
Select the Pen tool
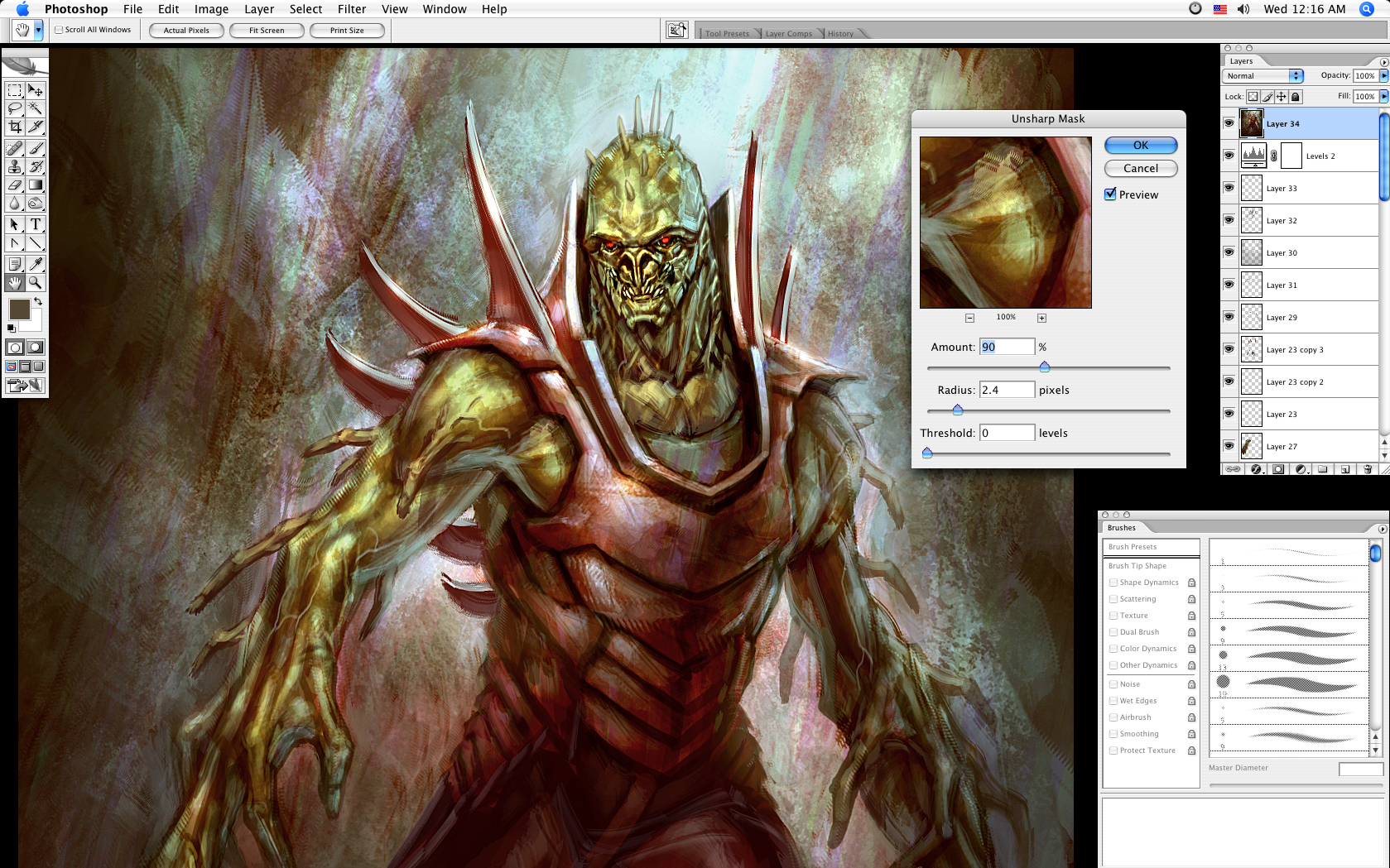point(15,243)
